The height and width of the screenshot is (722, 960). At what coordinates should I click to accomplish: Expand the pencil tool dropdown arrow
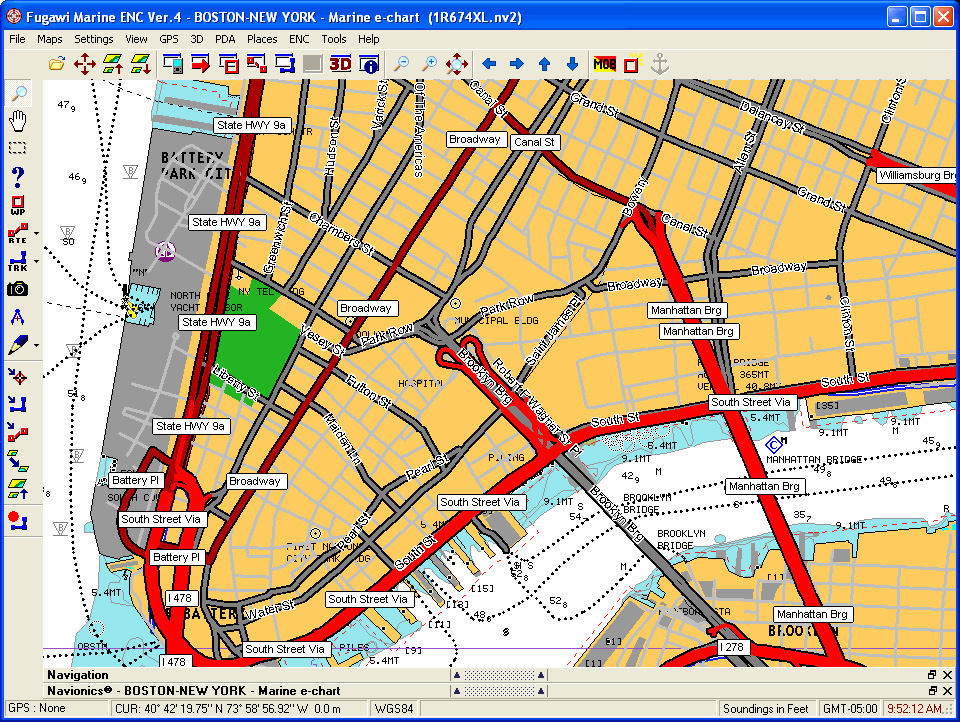pos(36,345)
